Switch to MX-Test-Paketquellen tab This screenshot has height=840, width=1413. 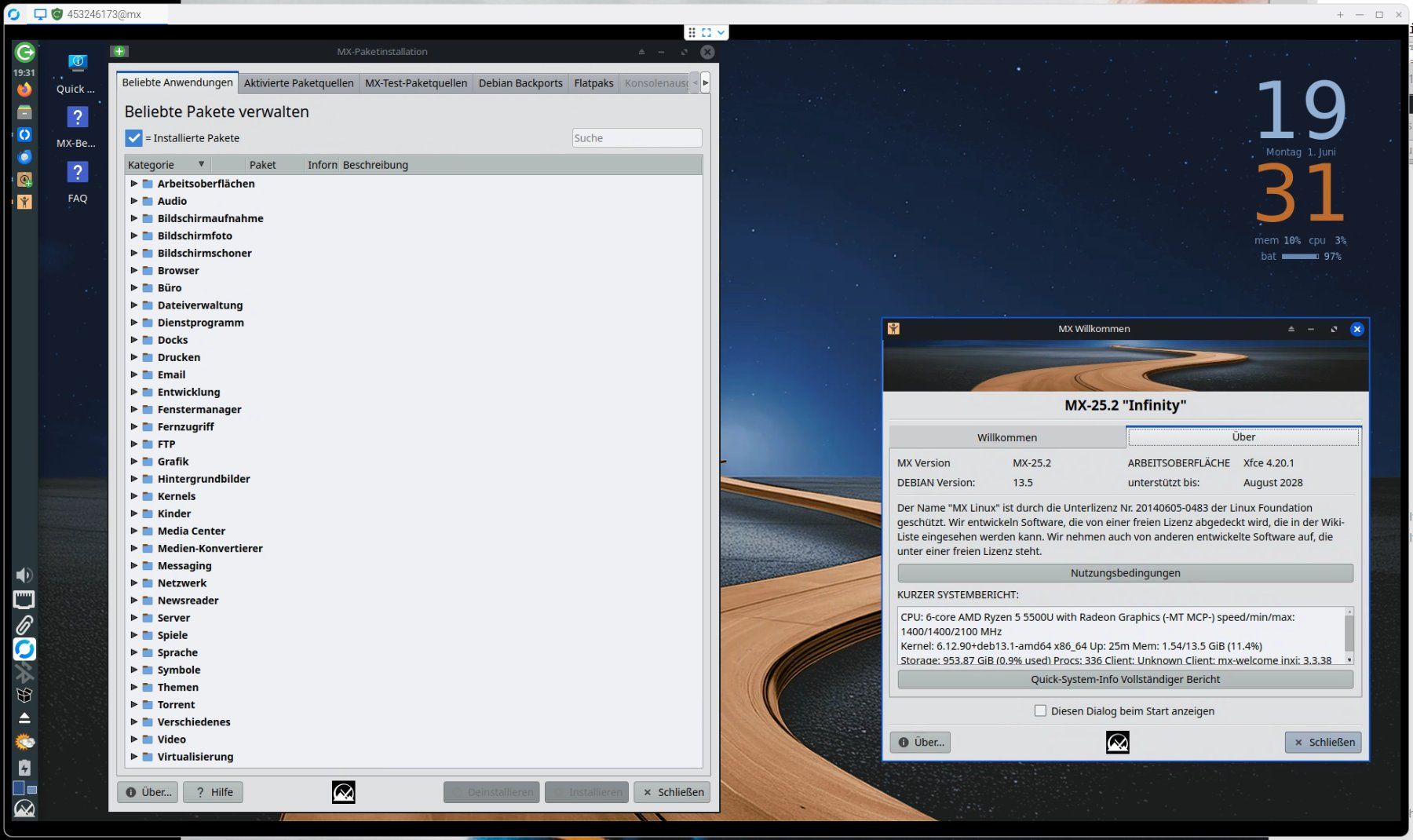[416, 83]
